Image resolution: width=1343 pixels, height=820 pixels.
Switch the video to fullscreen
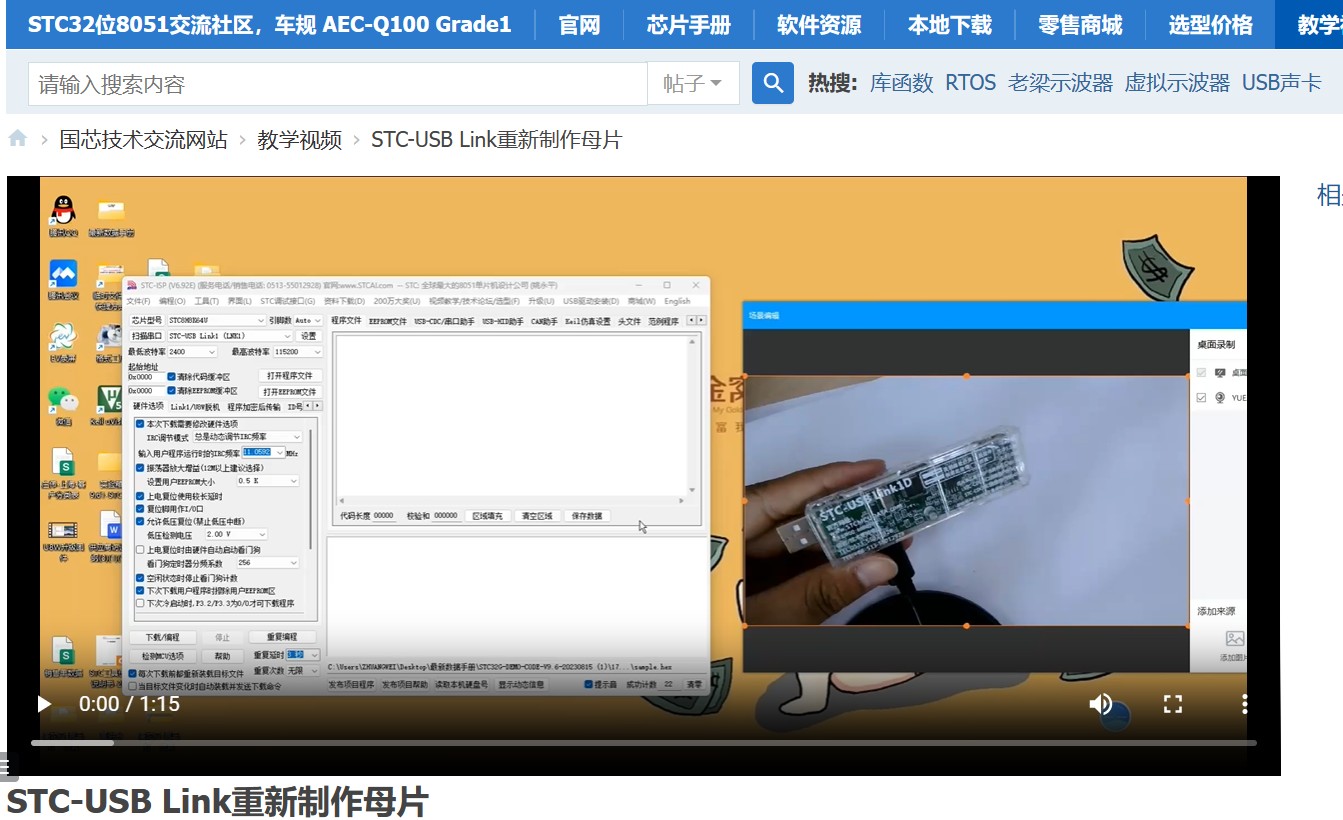click(x=1173, y=704)
